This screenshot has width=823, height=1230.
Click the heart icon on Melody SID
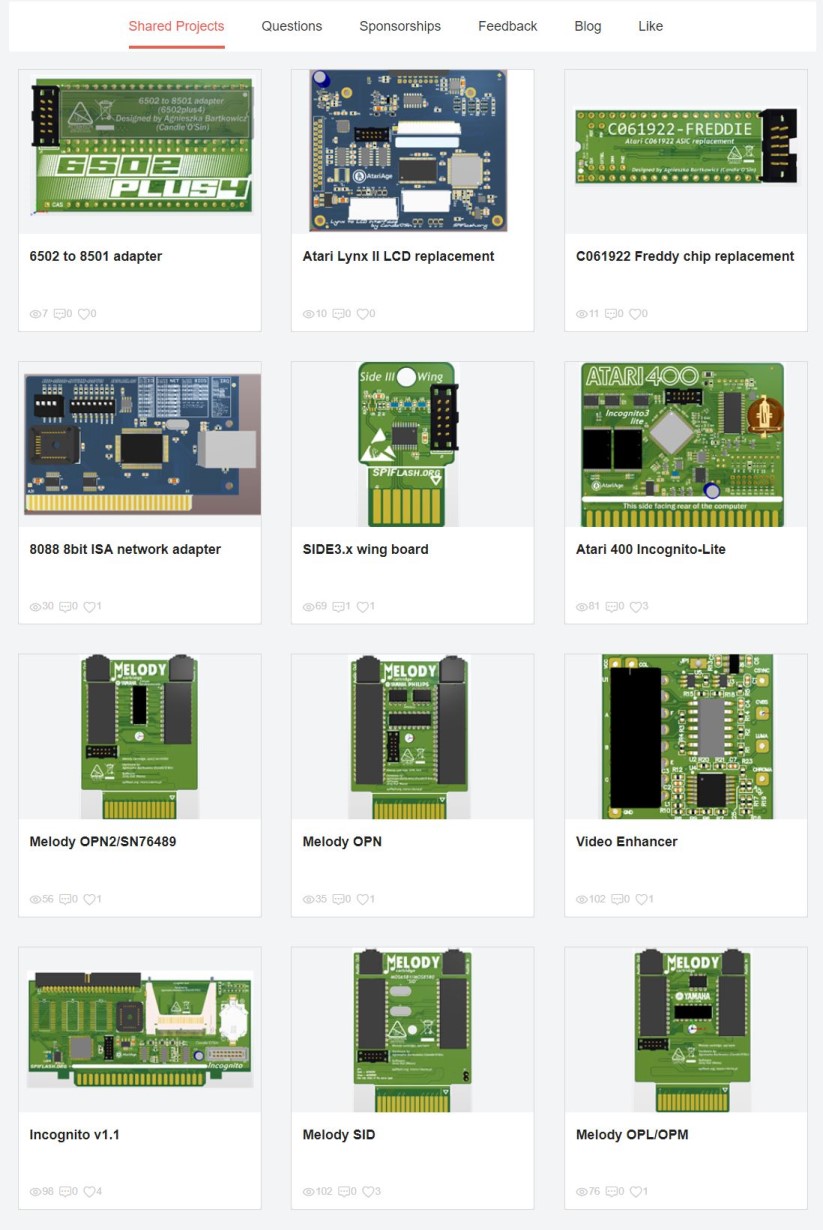pos(370,1191)
